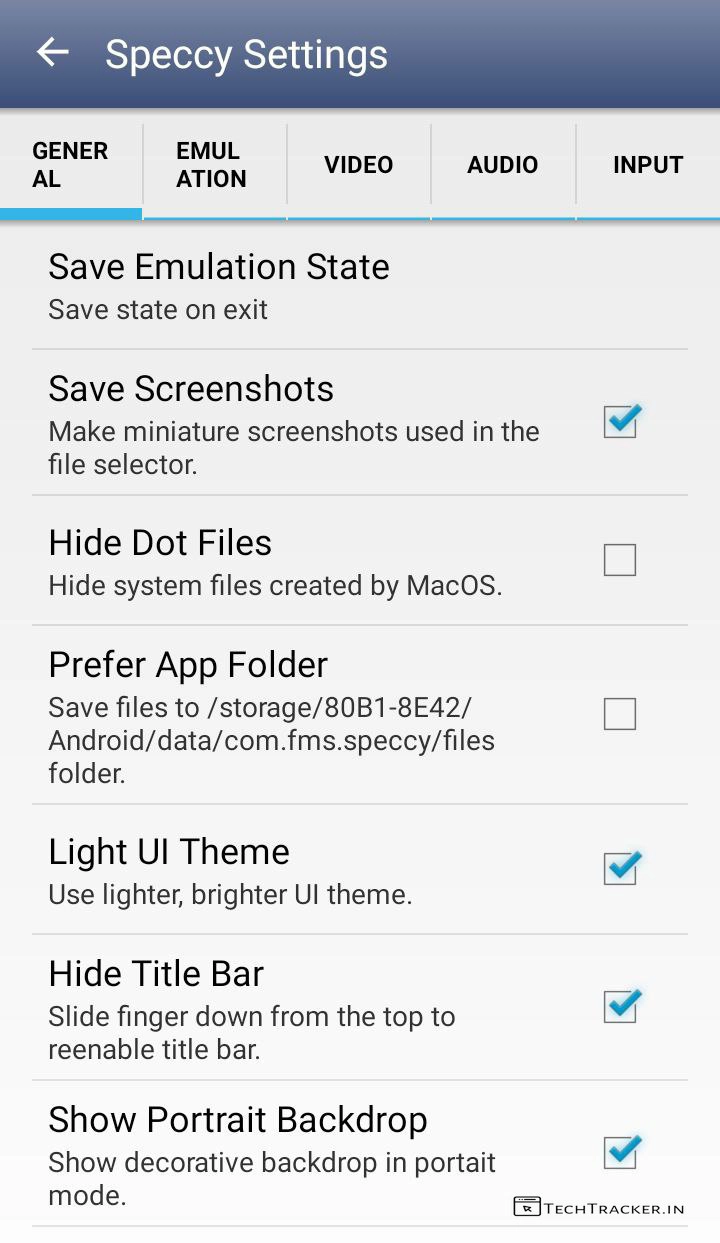Tap the Light UI Theme setting label

[169, 852]
